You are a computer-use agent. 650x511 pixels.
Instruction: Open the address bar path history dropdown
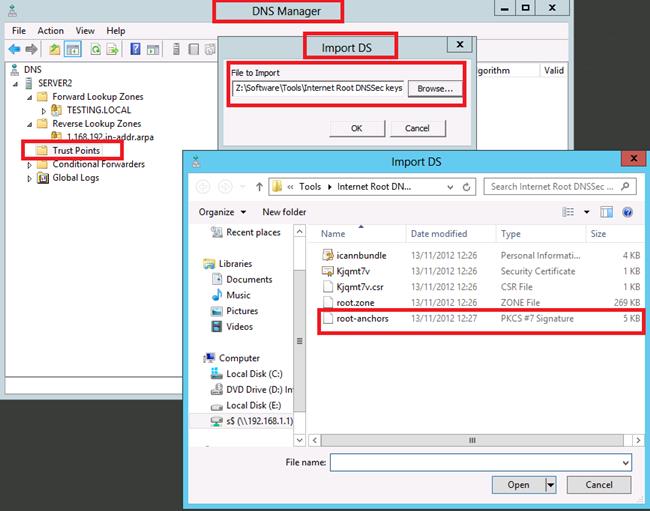click(x=450, y=187)
